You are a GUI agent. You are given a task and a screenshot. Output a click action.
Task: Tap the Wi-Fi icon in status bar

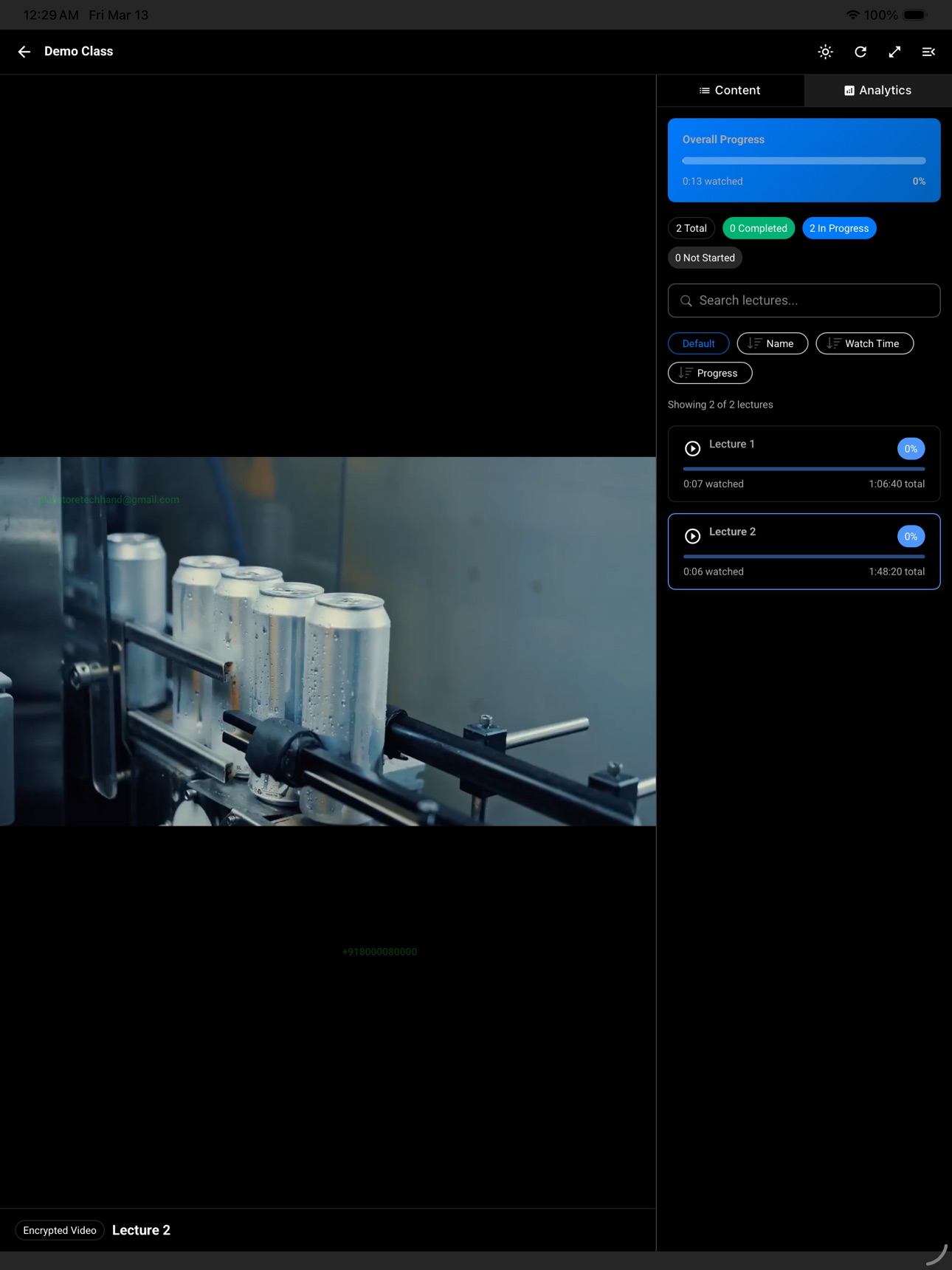pos(852,15)
